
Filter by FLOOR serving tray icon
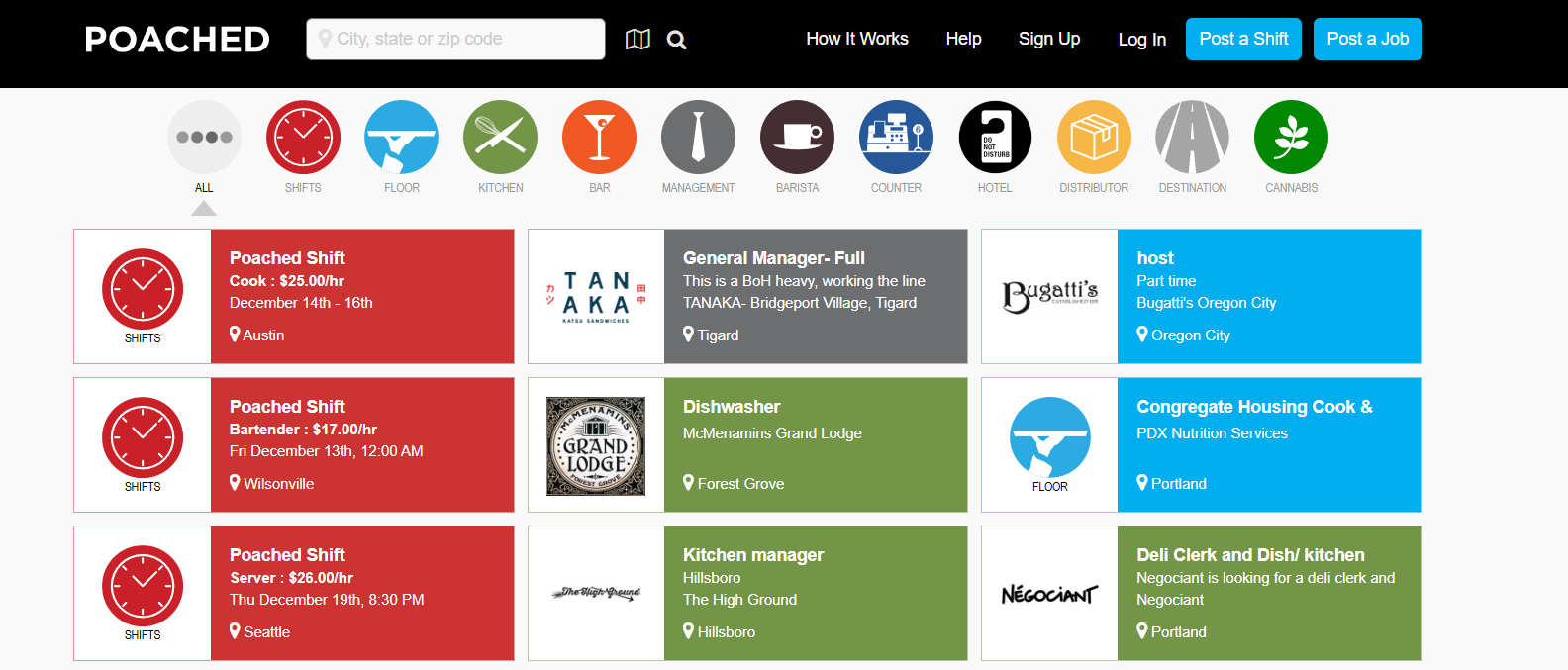(402, 137)
